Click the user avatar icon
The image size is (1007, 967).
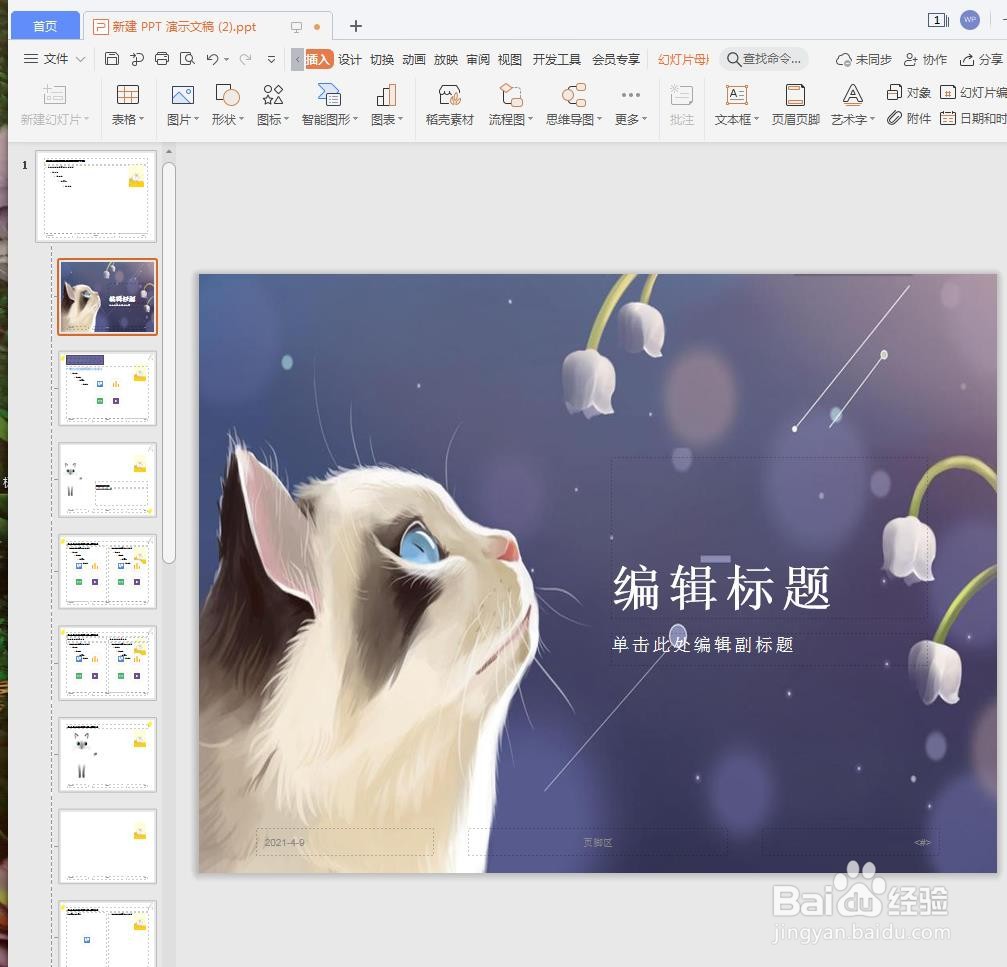[x=970, y=20]
